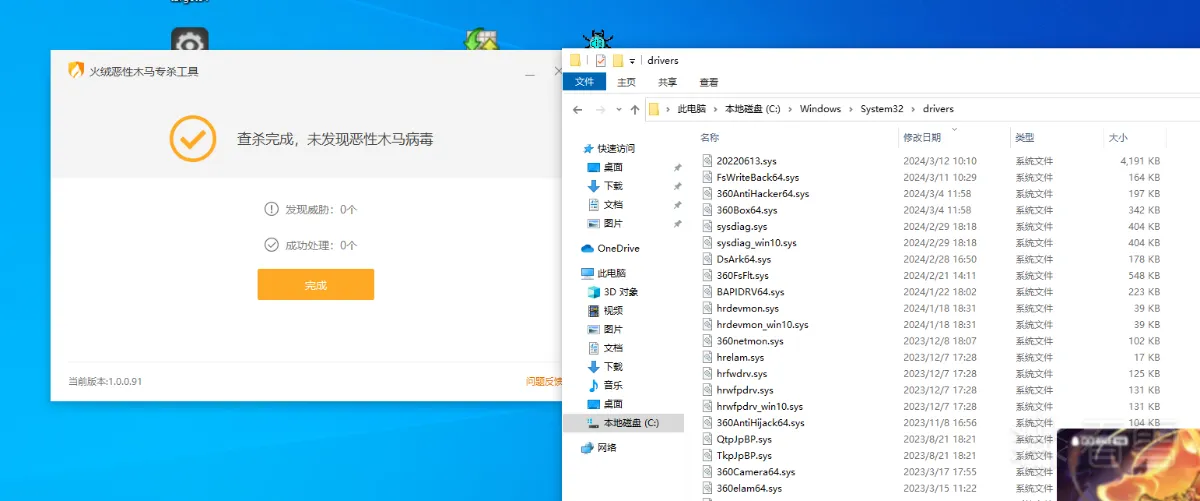Viewport: 1200px width, 501px height.
Task: Click 此电脑 in the address breadcrumb
Action: [x=691, y=109]
